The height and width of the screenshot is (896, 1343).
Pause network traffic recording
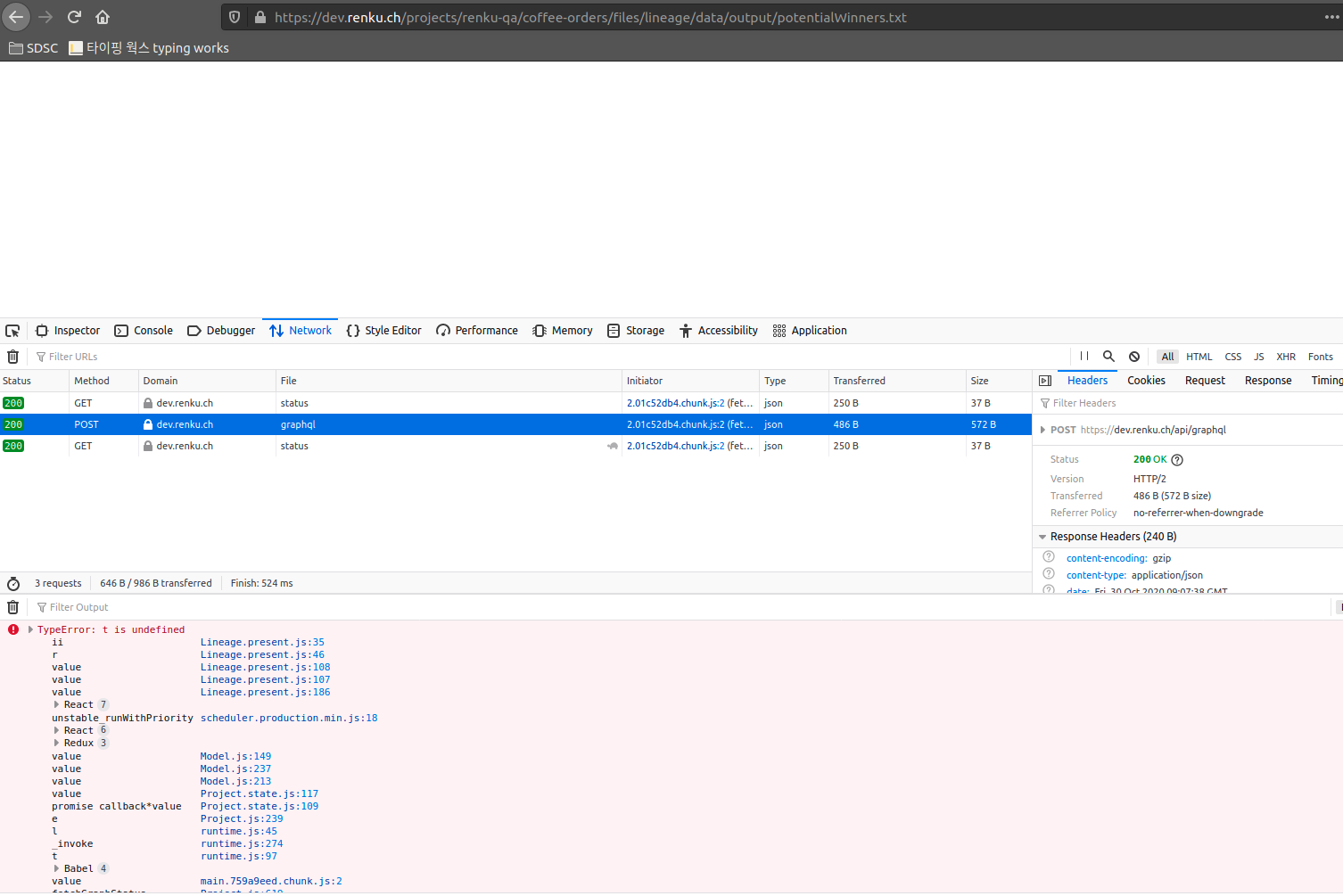pyautogui.click(x=1083, y=356)
